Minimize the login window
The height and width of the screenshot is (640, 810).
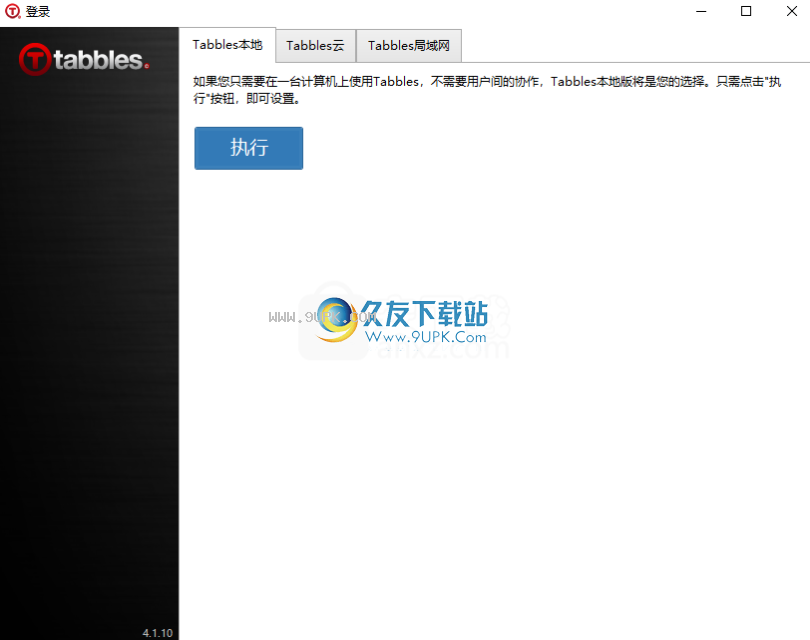[x=701, y=11]
